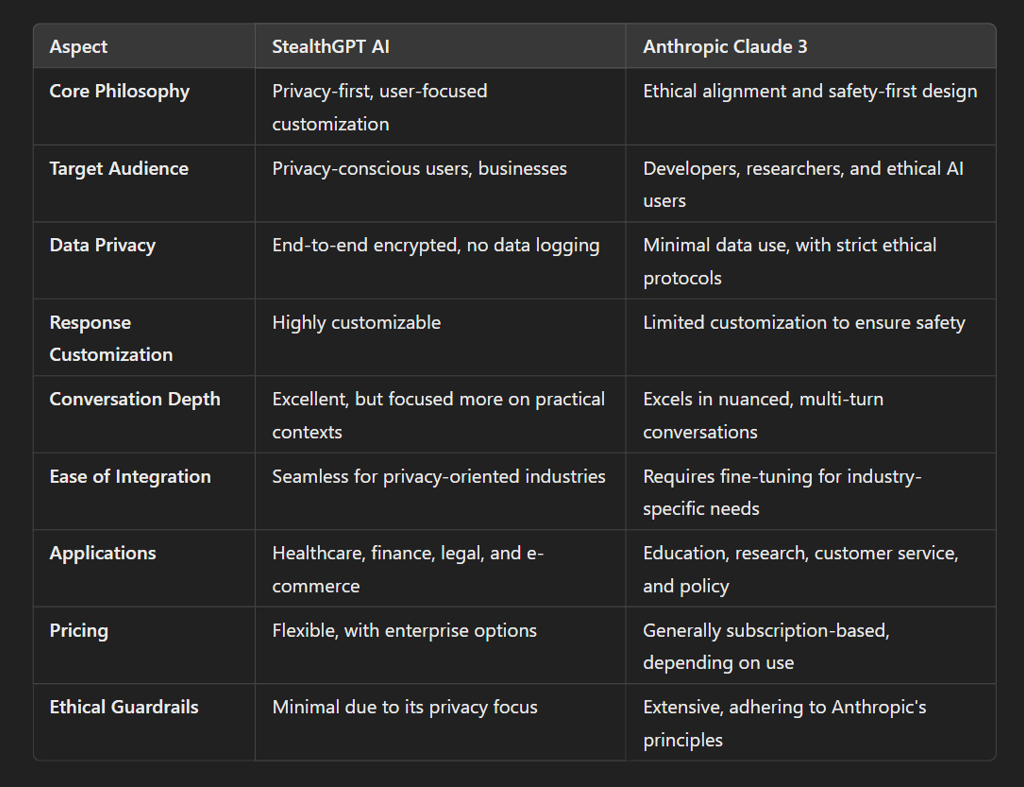Image resolution: width=1024 pixels, height=787 pixels.
Task: Select the 'Data Privacy' row label
Action: 103,246
